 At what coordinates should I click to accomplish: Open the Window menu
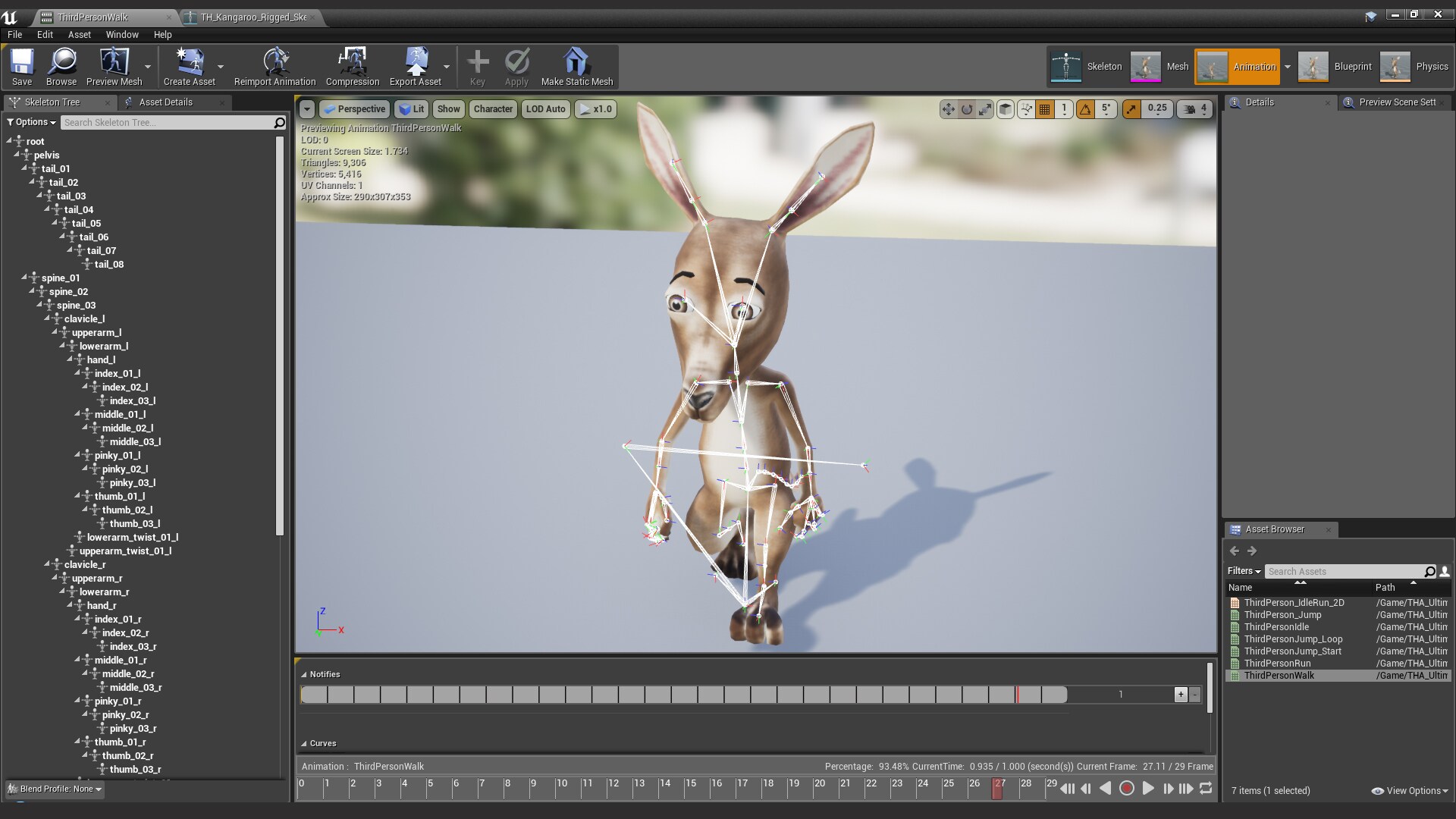click(121, 34)
